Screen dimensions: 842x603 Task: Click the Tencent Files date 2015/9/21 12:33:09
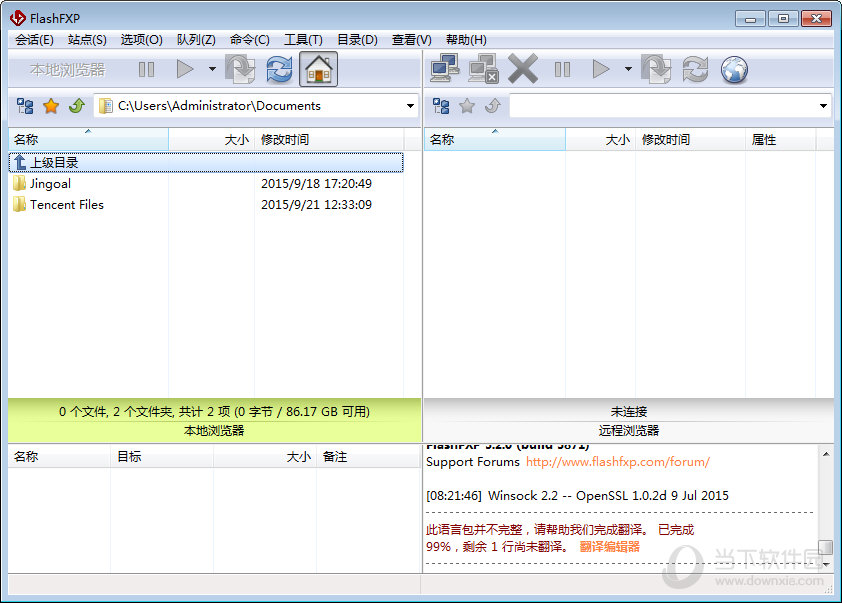[316, 205]
